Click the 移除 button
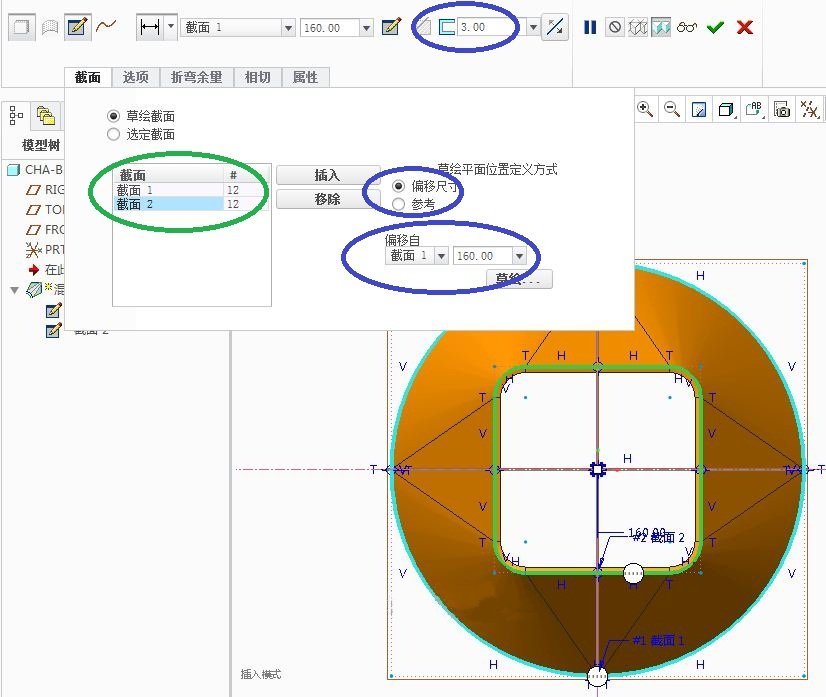The width and height of the screenshot is (826, 697). (328, 199)
